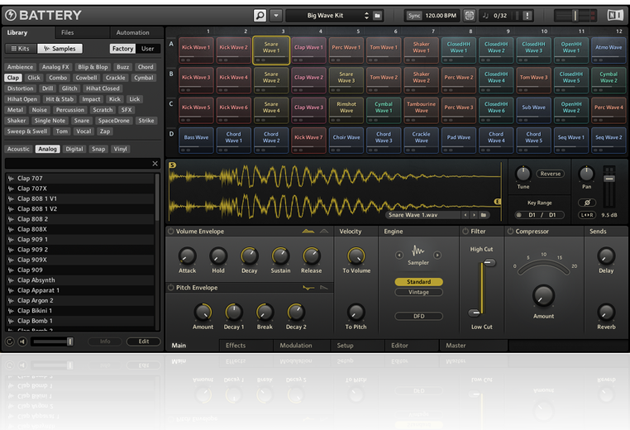Select the AHD volume envelope shape icon
The image size is (630, 430).
point(324,231)
